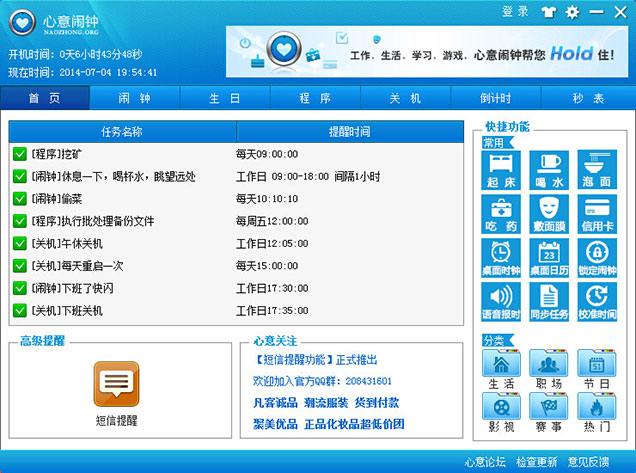Open the 影视 film category folder
Image resolution: width=636 pixels, height=473 pixels.
(x=501, y=410)
